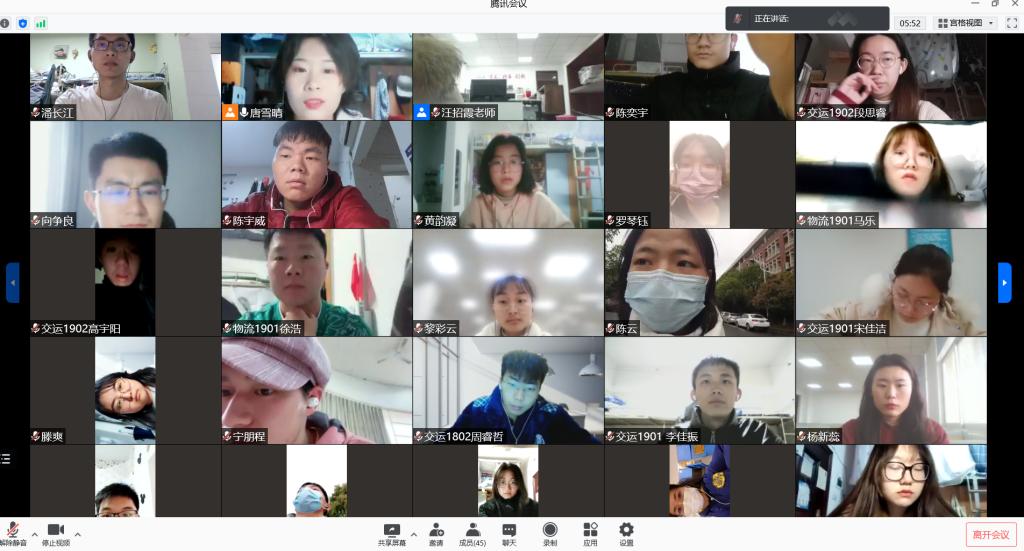1024x551 pixels.
Task: Check the green network signal icon
Action: (41, 22)
